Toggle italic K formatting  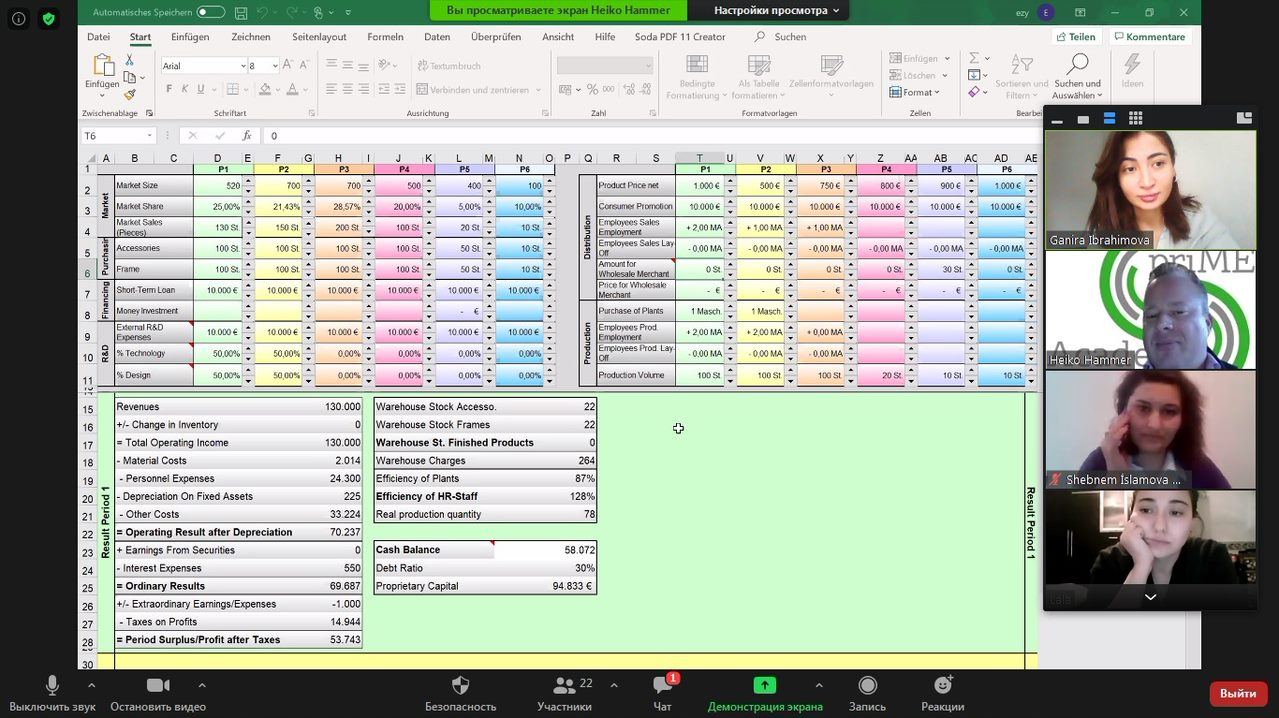(185, 89)
